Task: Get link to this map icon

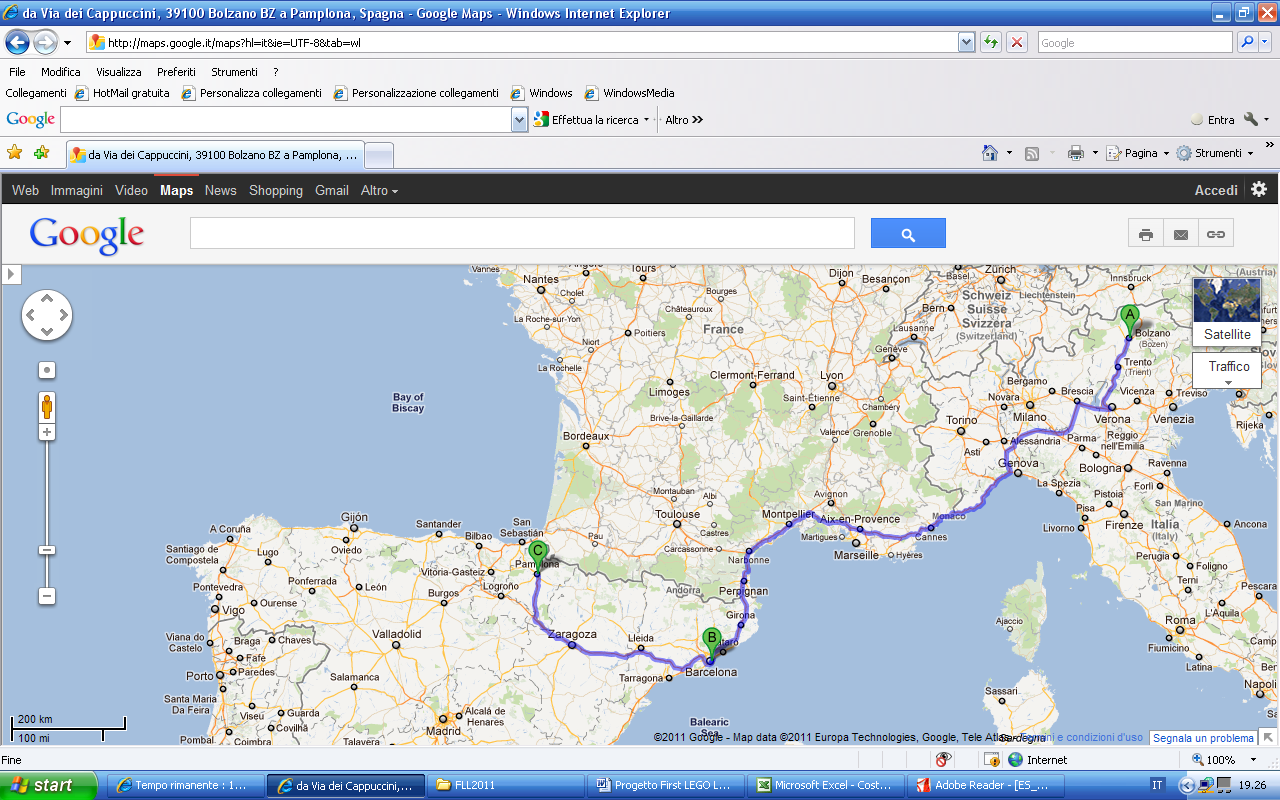Action: point(1216,234)
